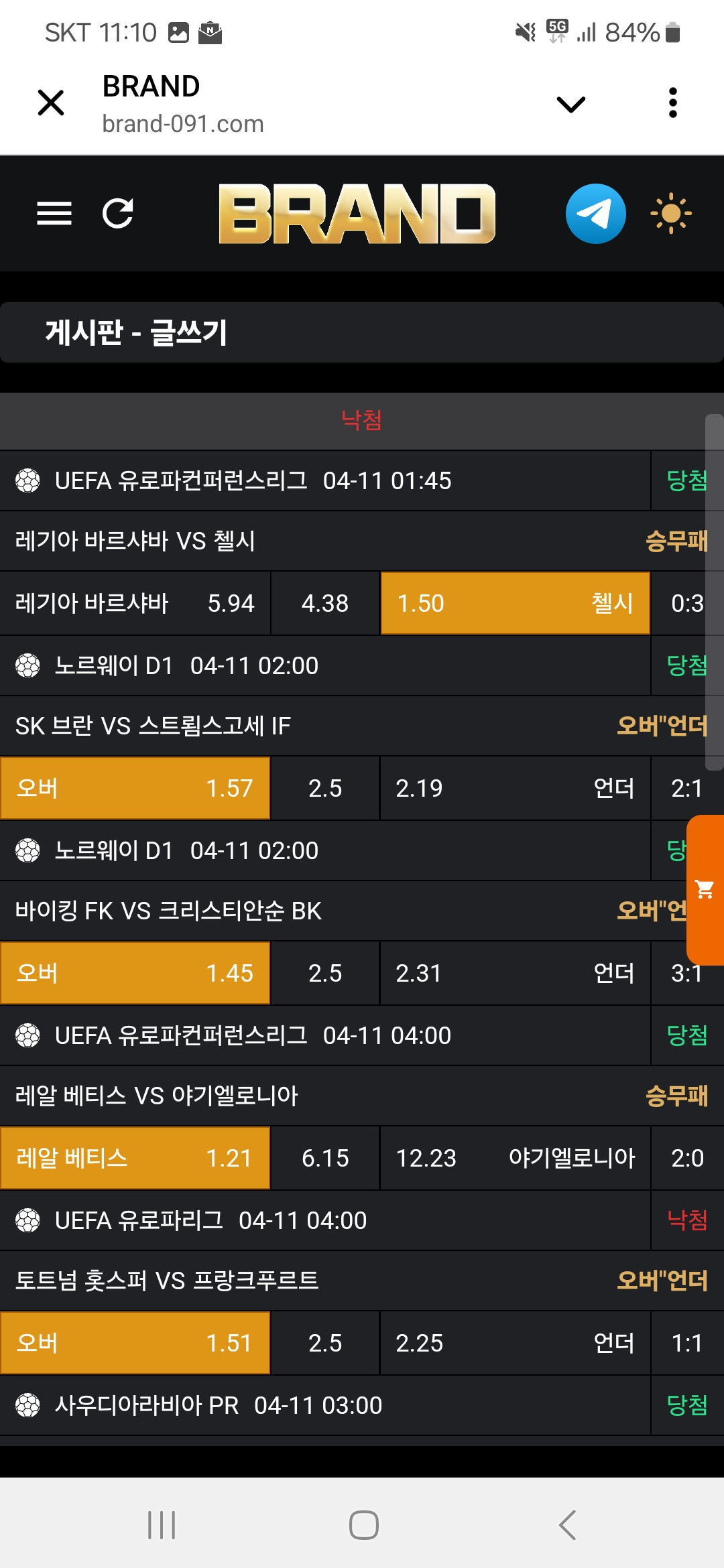Screen dimensions: 724x1568
Task: Close the in-app browser tab
Action: pyautogui.click(x=51, y=103)
